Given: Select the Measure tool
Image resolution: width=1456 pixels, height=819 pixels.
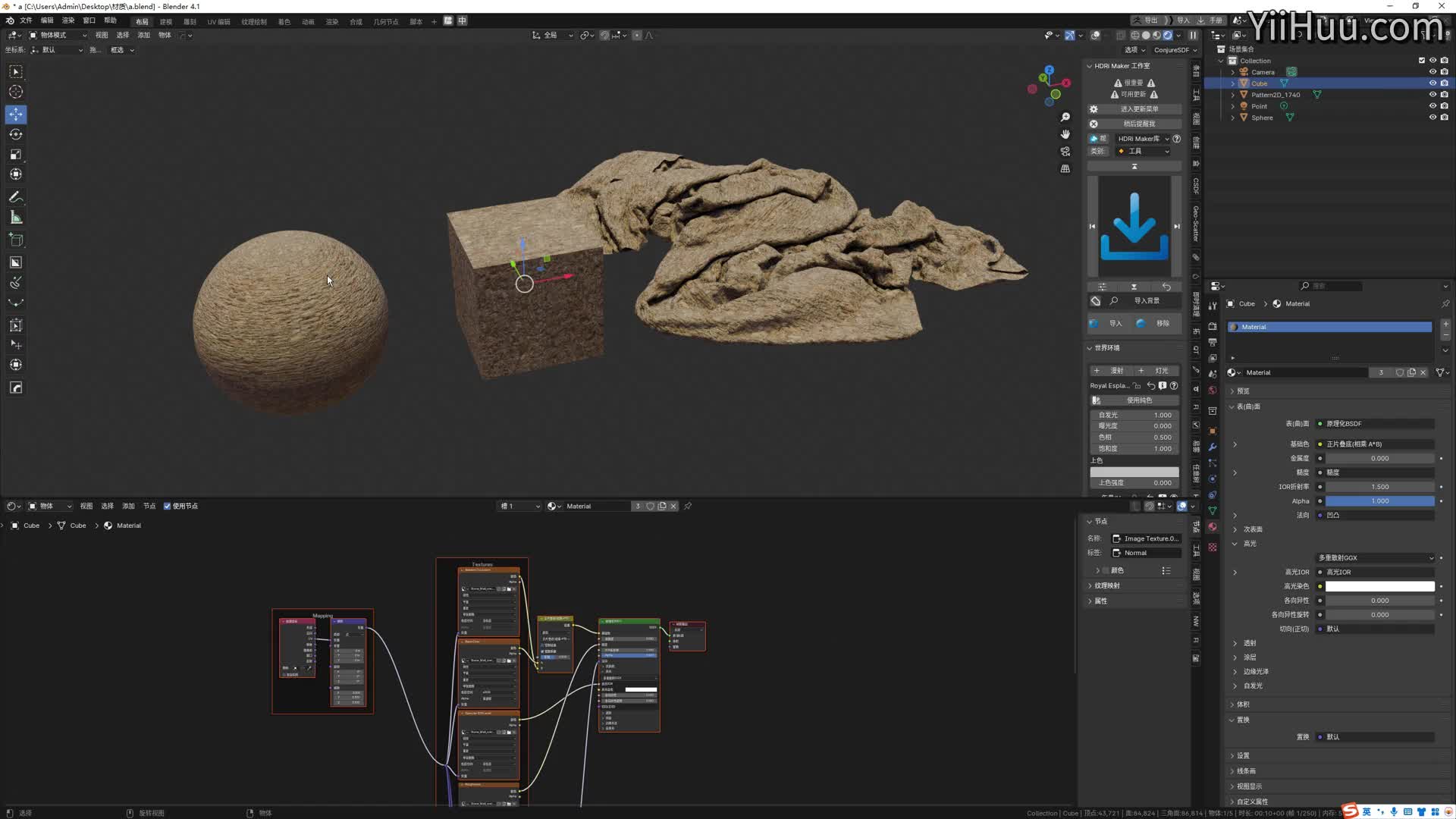Looking at the screenshot, I should (x=15, y=217).
